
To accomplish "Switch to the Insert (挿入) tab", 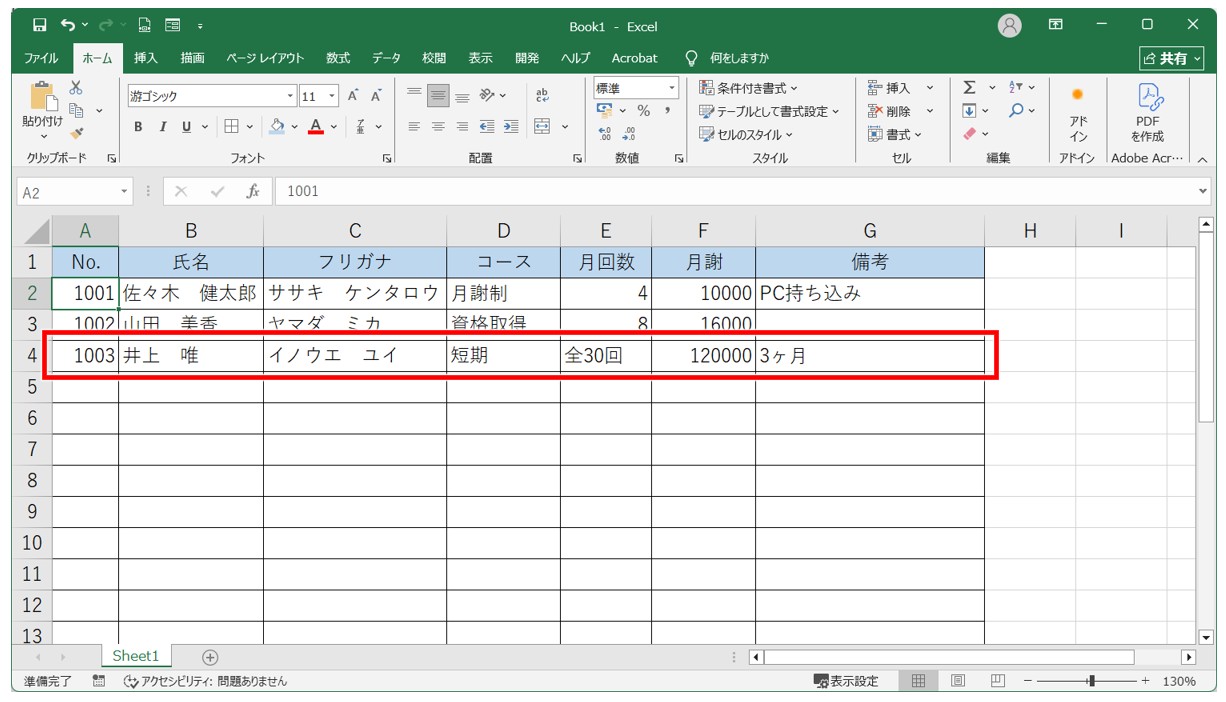I will 146,58.
